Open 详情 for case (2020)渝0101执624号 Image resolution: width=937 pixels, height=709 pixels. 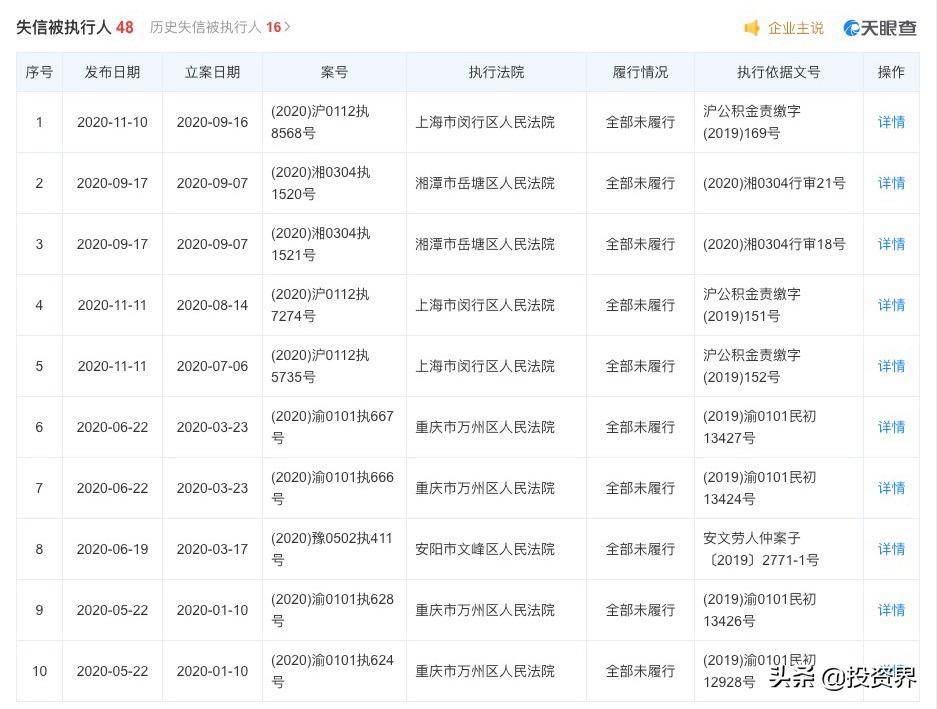[x=890, y=671]
